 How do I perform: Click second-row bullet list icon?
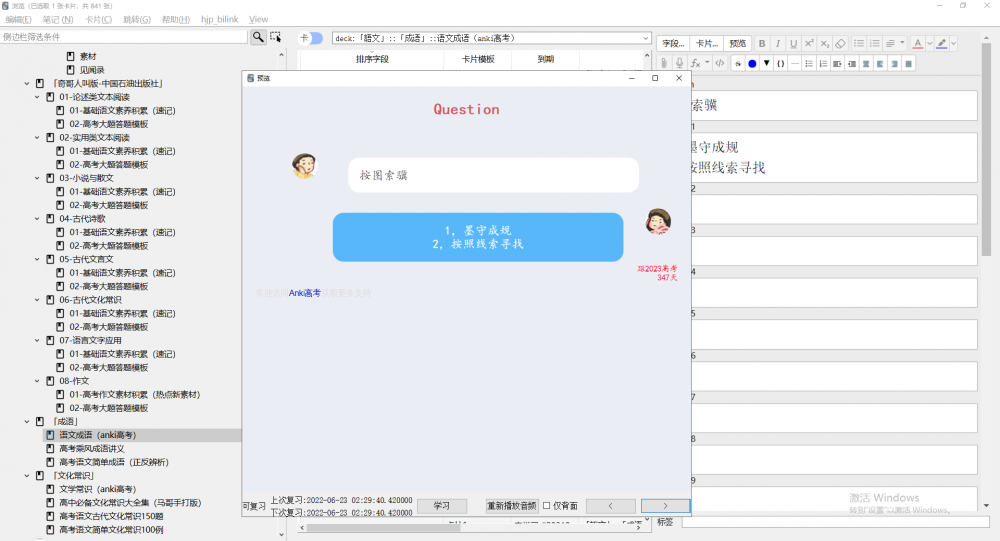tap(809, 63)
